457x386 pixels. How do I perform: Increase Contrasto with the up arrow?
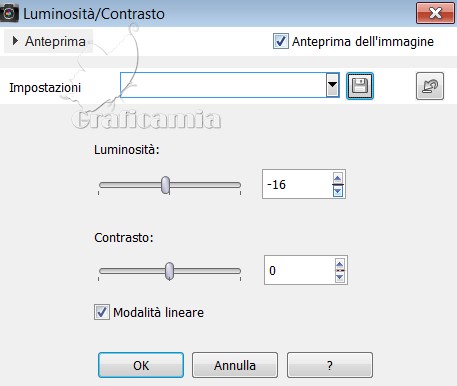point(340,264)
